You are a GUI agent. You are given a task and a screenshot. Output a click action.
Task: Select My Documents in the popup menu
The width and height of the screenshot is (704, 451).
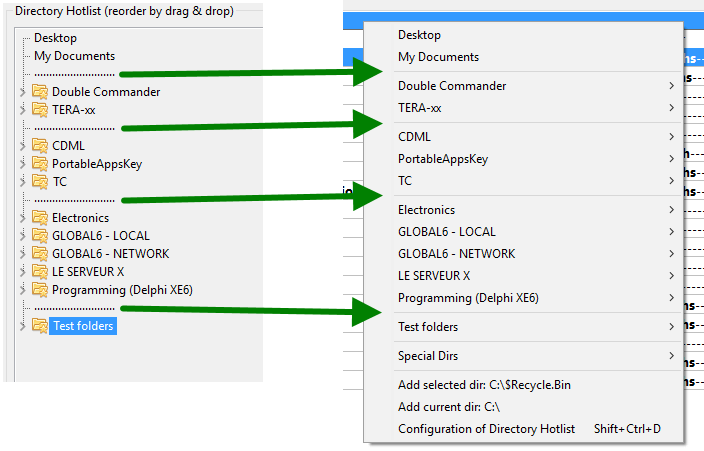438,57
